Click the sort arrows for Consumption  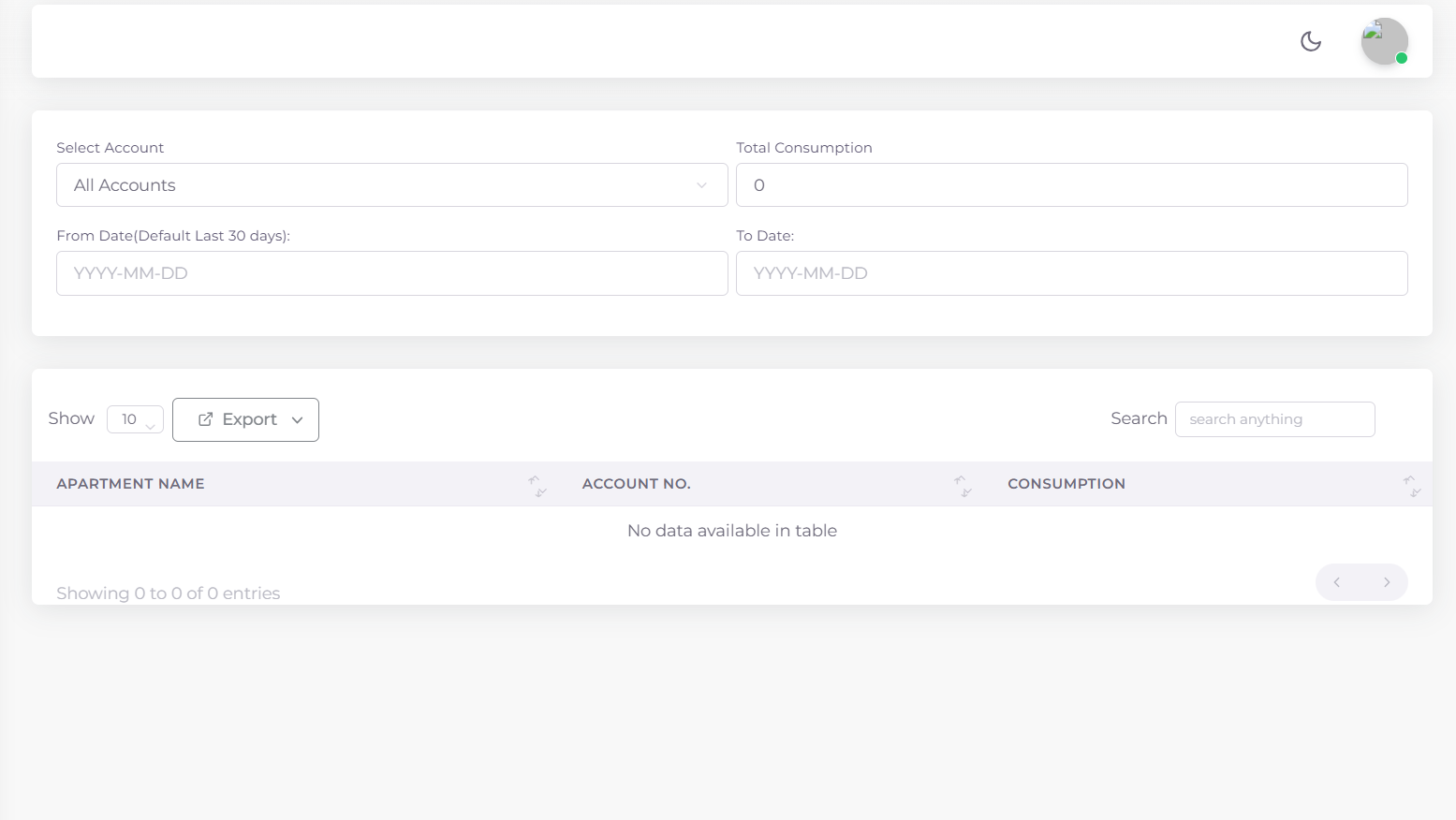(1412, 485)
